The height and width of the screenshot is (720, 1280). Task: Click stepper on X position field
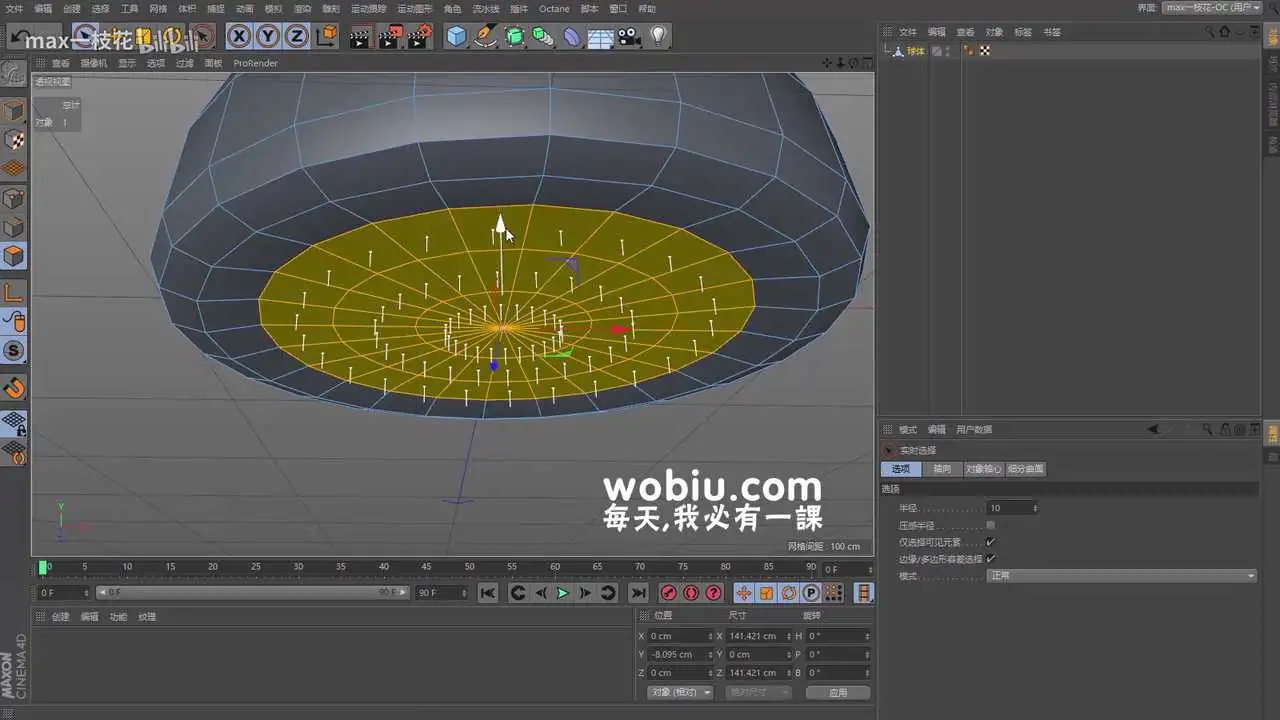709,636
